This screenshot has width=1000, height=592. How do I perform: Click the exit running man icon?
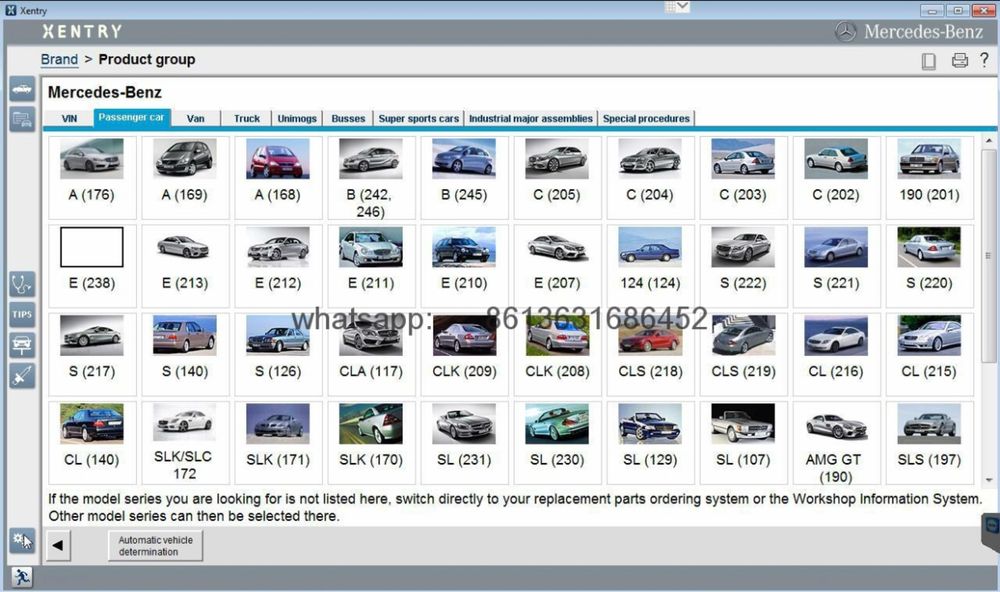tap(22, 577)
